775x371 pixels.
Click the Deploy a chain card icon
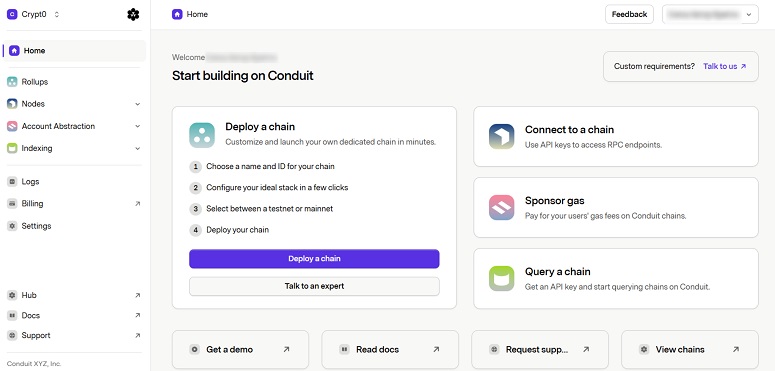pyautogui.click(x=202, y=135)
